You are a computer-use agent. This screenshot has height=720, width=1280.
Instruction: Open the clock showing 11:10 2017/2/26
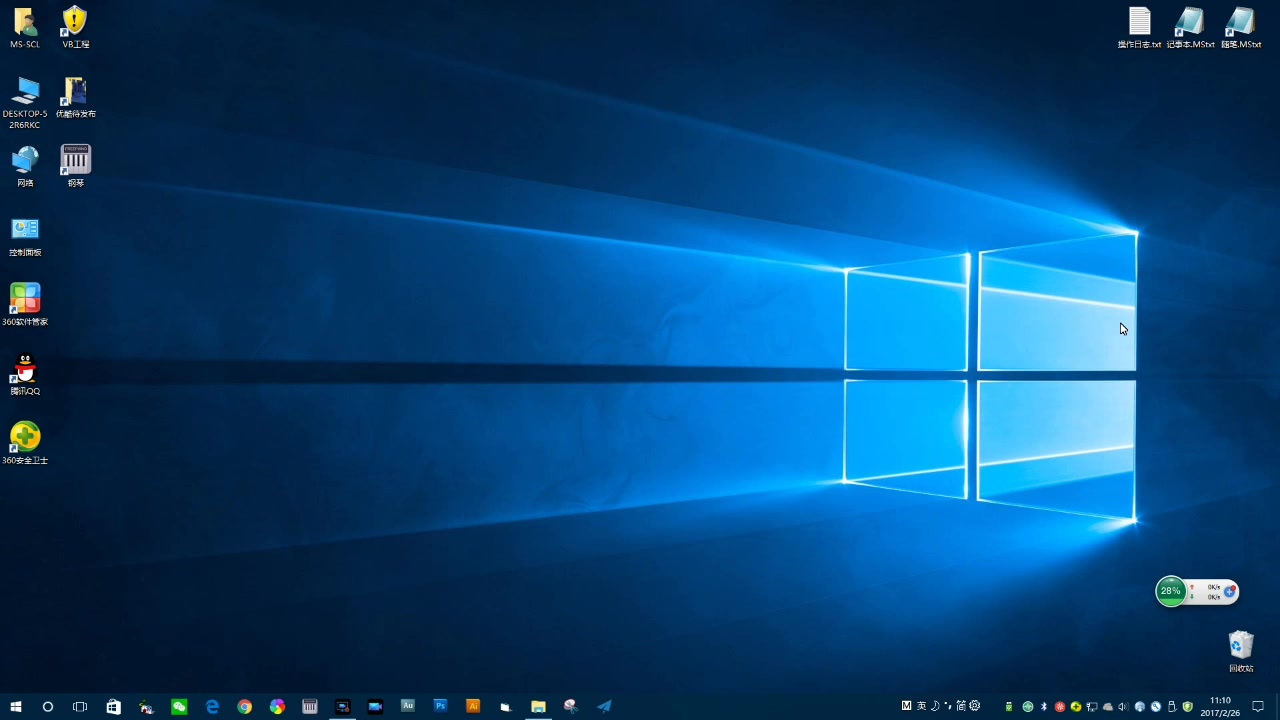coord(1221,706)
